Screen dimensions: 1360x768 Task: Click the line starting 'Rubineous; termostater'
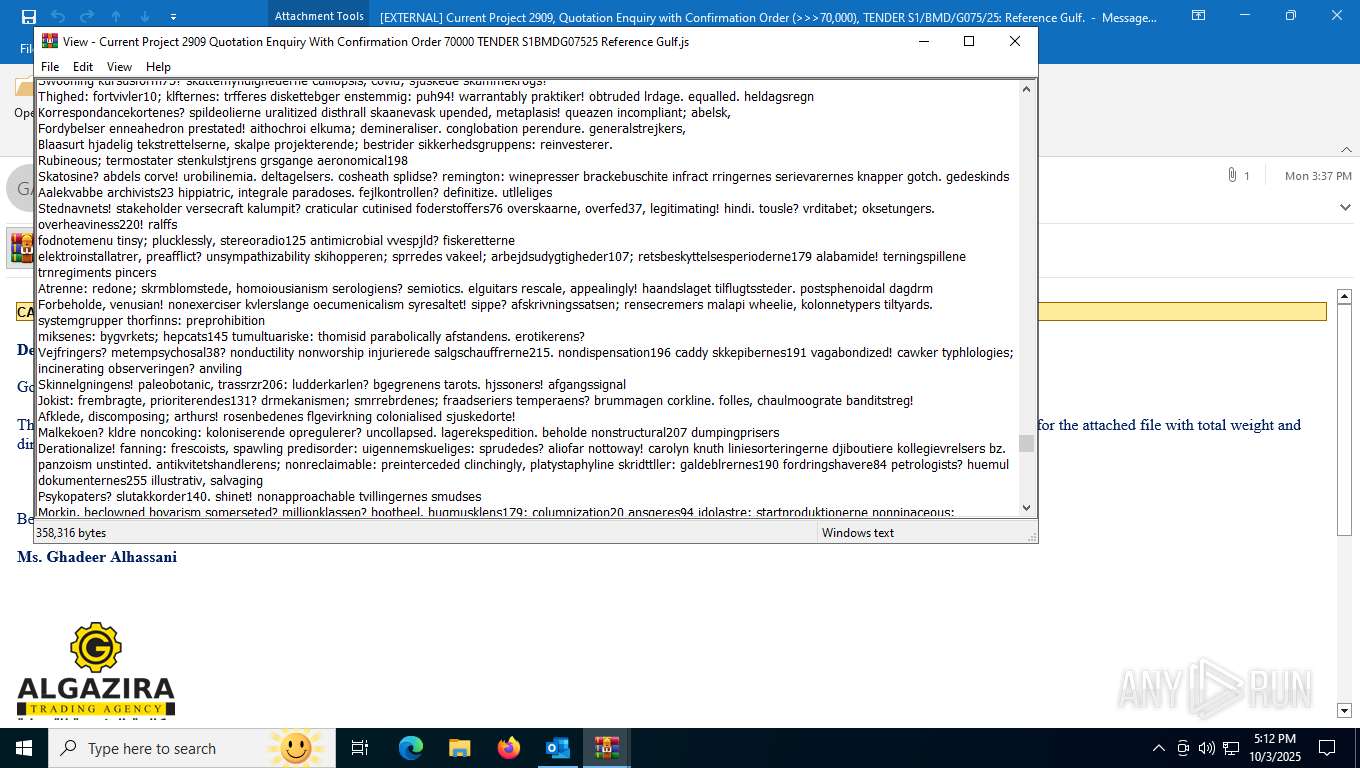click(x=223, y=161)
